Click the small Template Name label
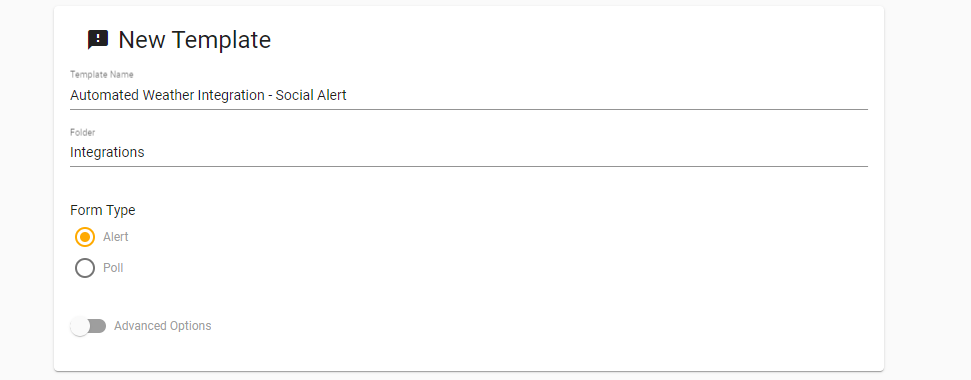 tap(102, 75)
